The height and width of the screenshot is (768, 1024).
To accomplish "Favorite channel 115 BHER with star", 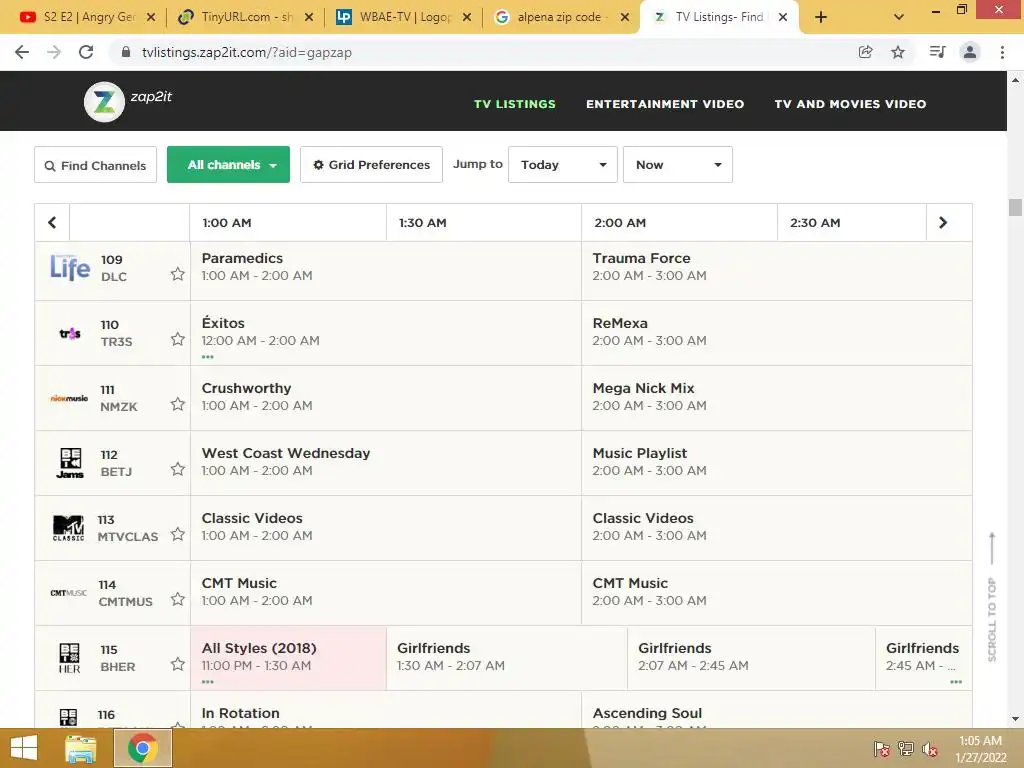I will tap(178, 664).
